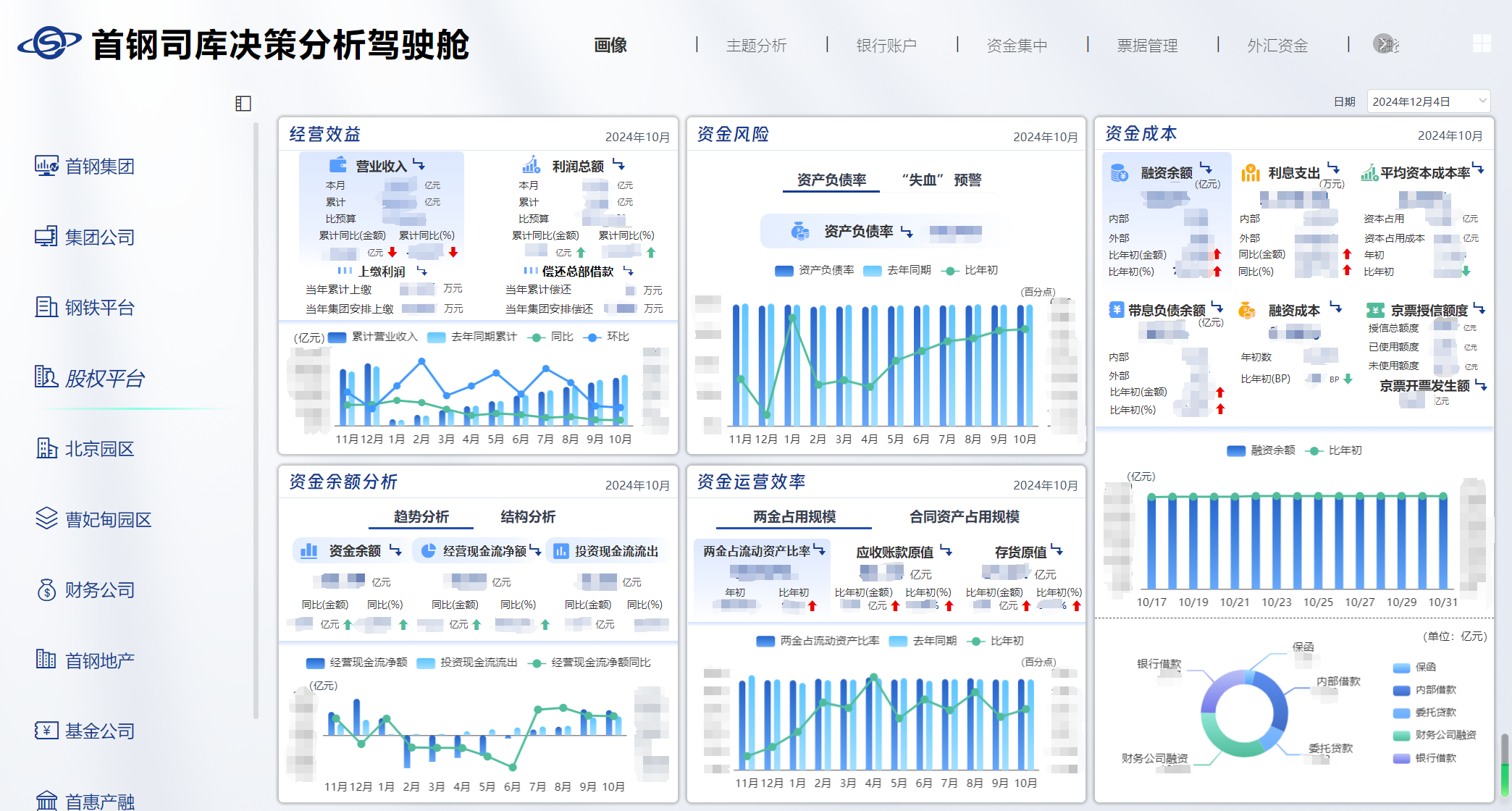Click the 两金占用规模 tab
The image size is (1512, 811).
pyautogui.click(x=794, y=516)
